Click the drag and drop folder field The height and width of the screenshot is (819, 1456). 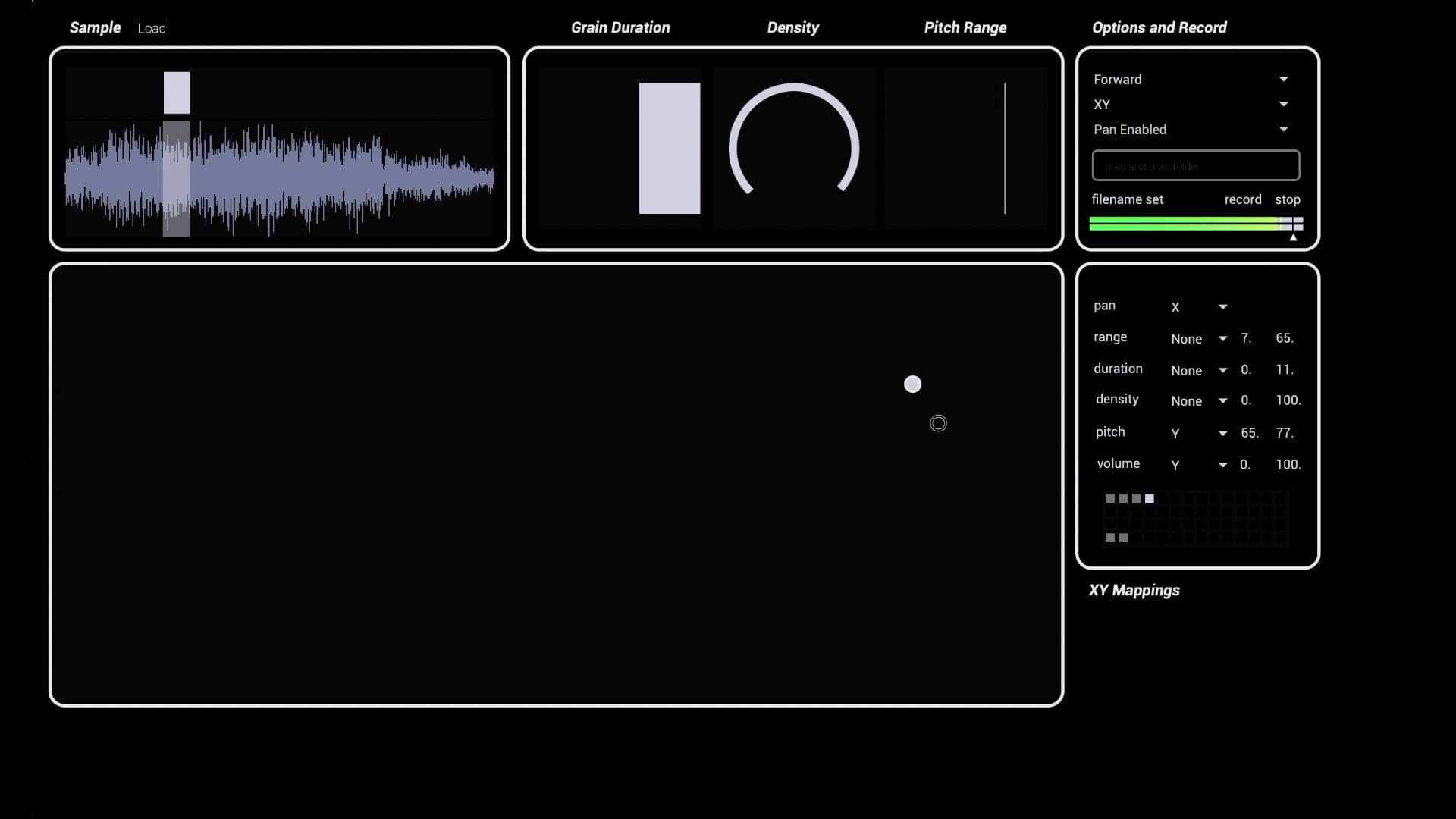click(1195, 165)
